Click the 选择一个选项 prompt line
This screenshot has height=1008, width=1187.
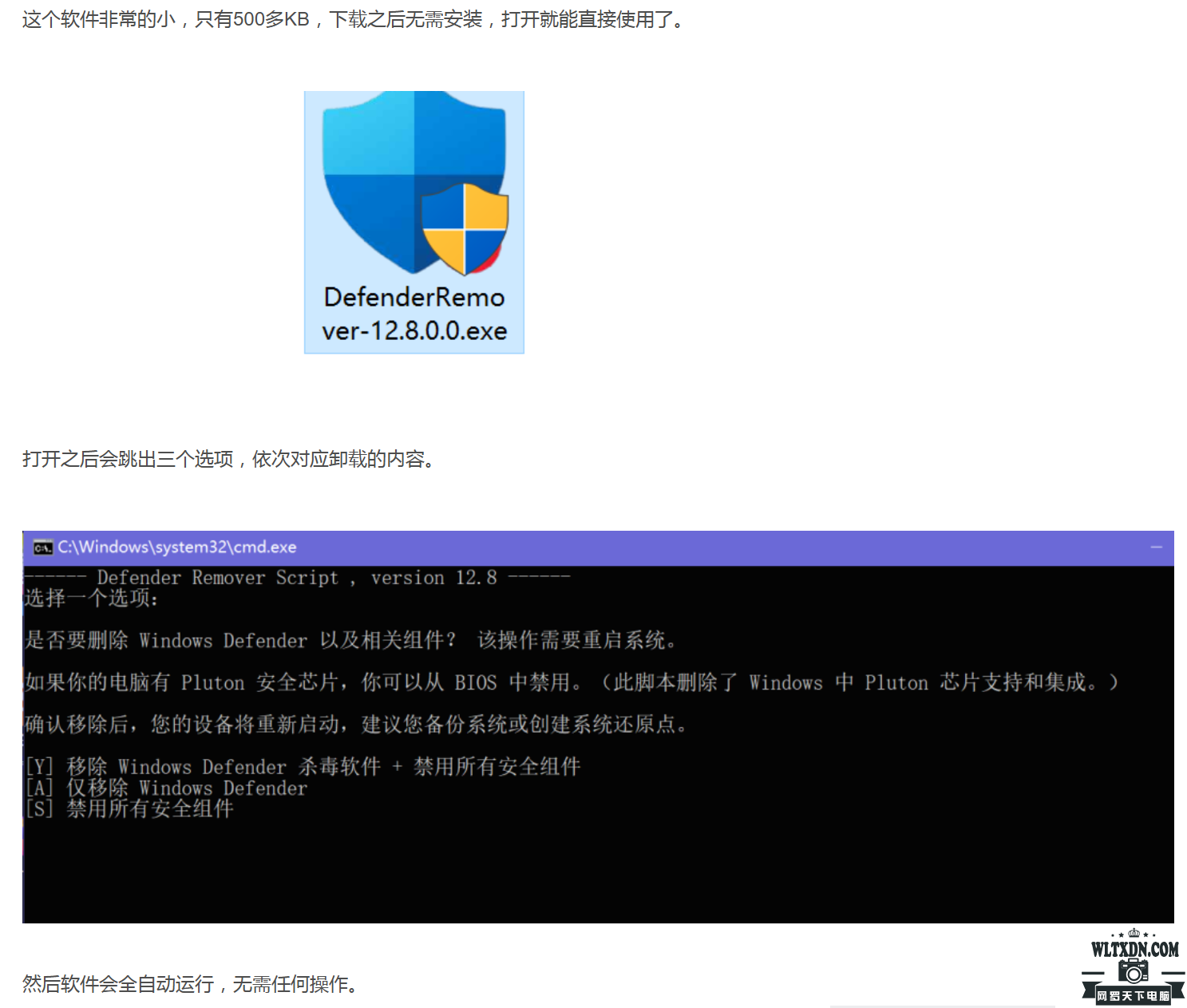92,599
